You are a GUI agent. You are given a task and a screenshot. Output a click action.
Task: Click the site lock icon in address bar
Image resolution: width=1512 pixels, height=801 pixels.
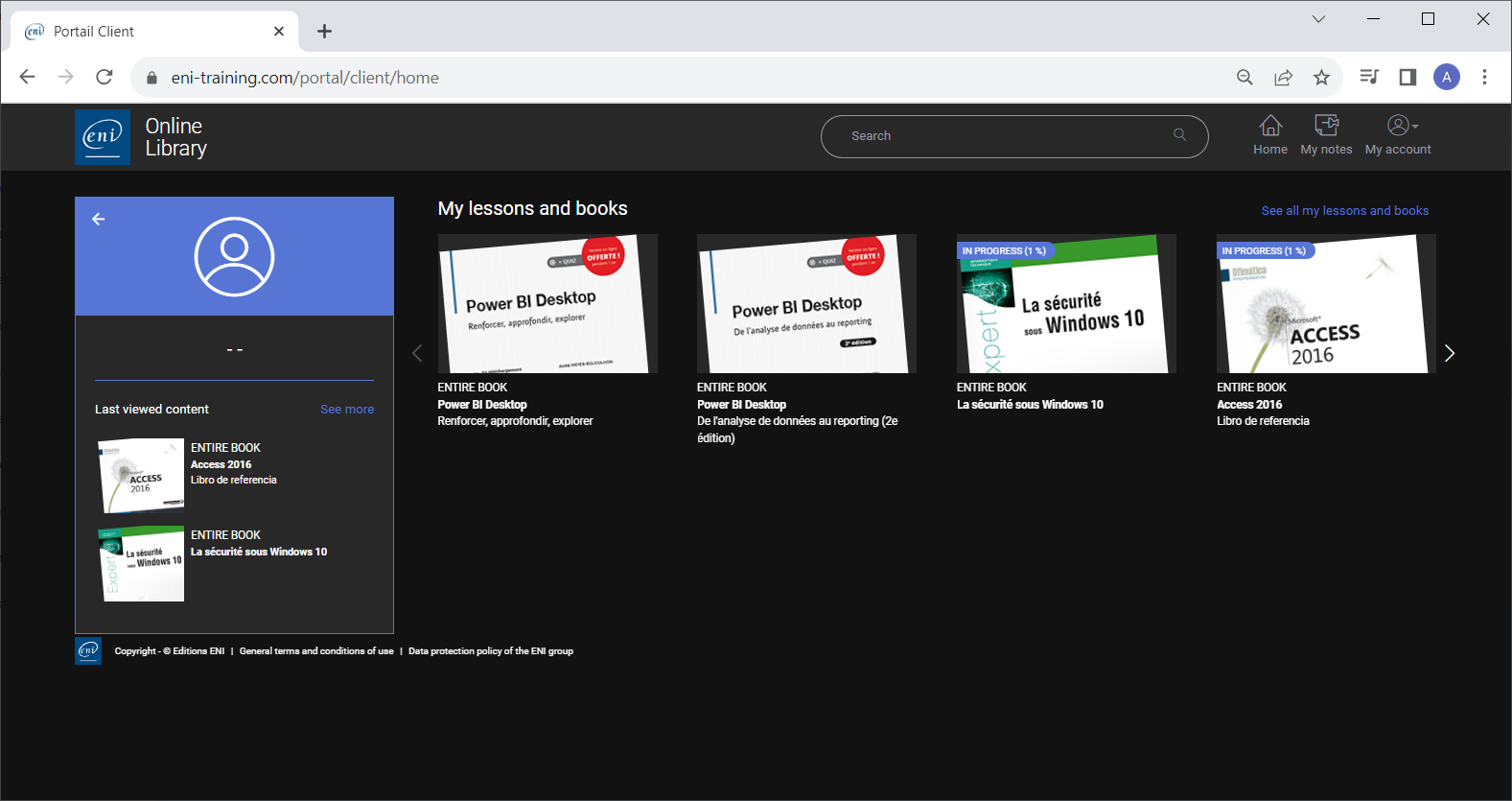point(151,78)
